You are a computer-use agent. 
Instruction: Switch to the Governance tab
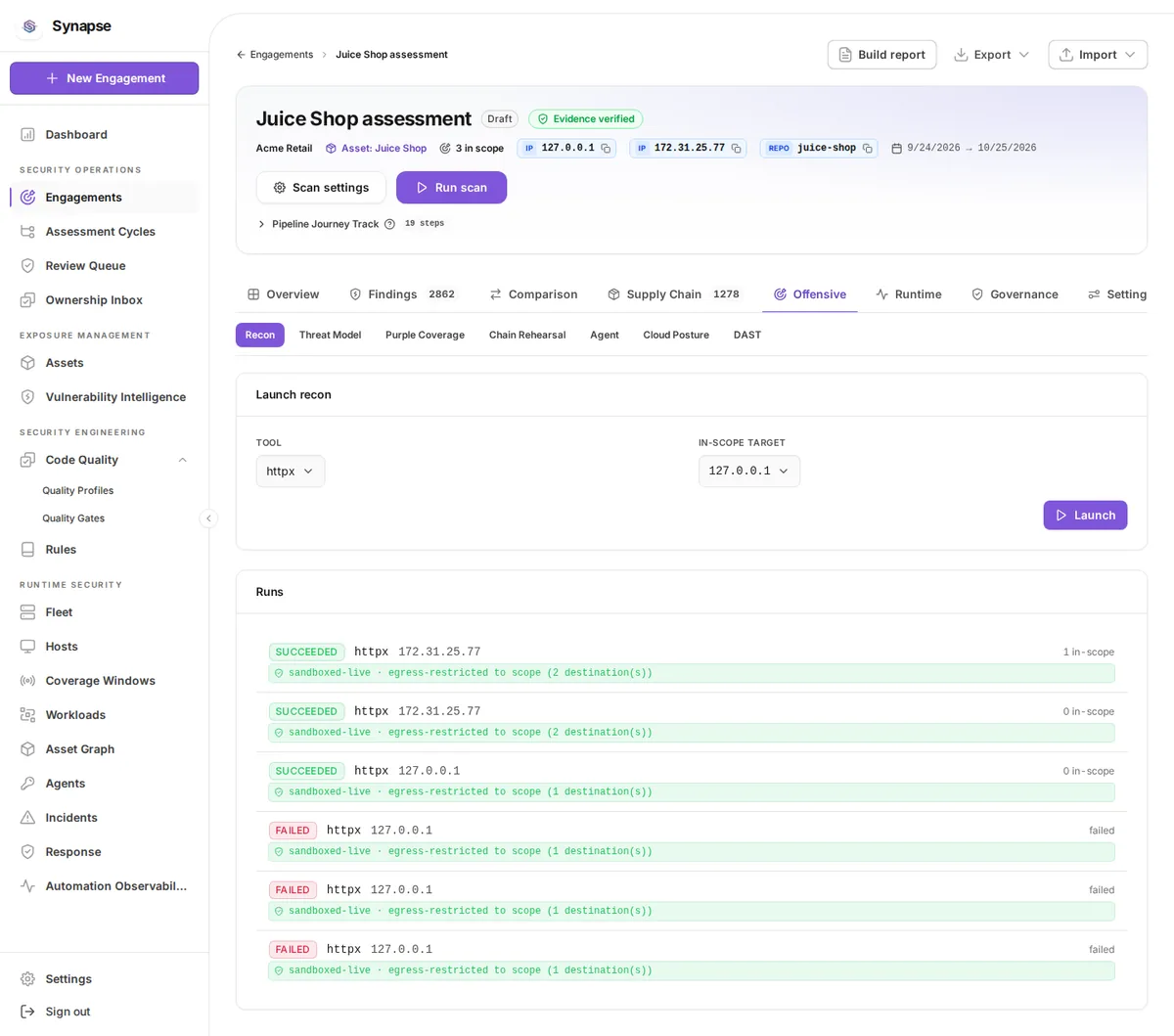coord(1015,294)
